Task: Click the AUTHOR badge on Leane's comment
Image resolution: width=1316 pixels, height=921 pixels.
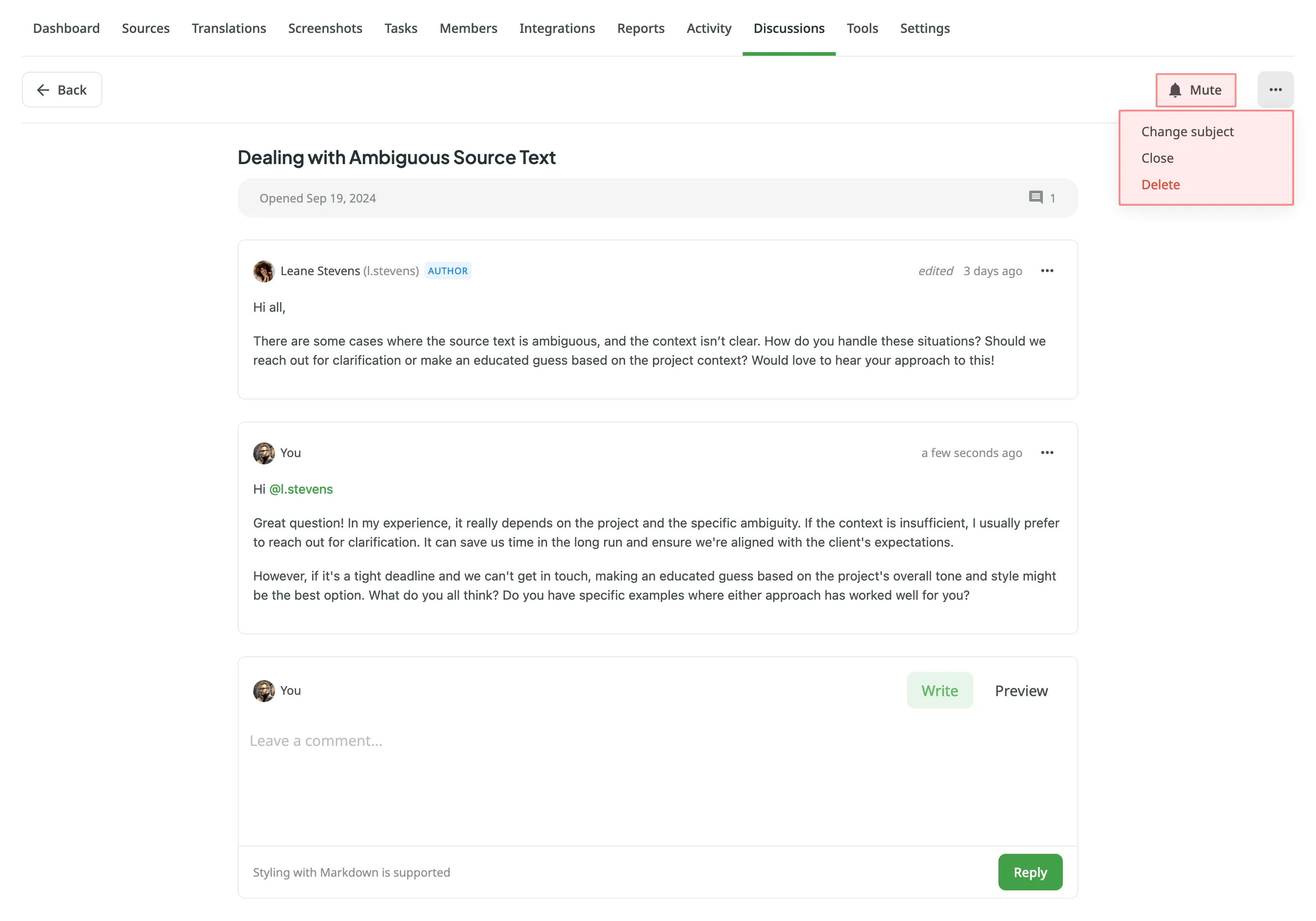Action: point(448,271)
